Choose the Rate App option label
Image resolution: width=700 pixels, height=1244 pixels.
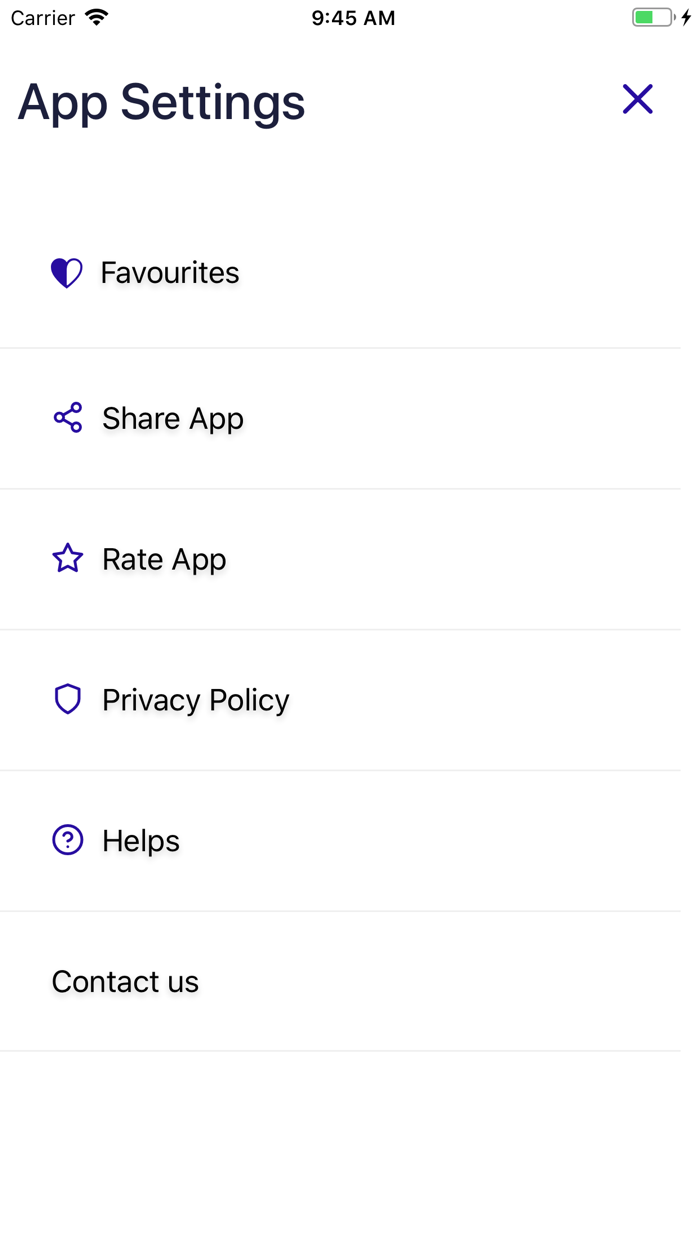point(164,559)
